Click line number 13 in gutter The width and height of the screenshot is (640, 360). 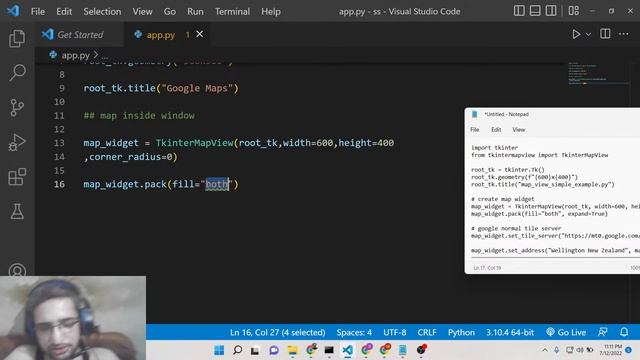click(59, 143)
